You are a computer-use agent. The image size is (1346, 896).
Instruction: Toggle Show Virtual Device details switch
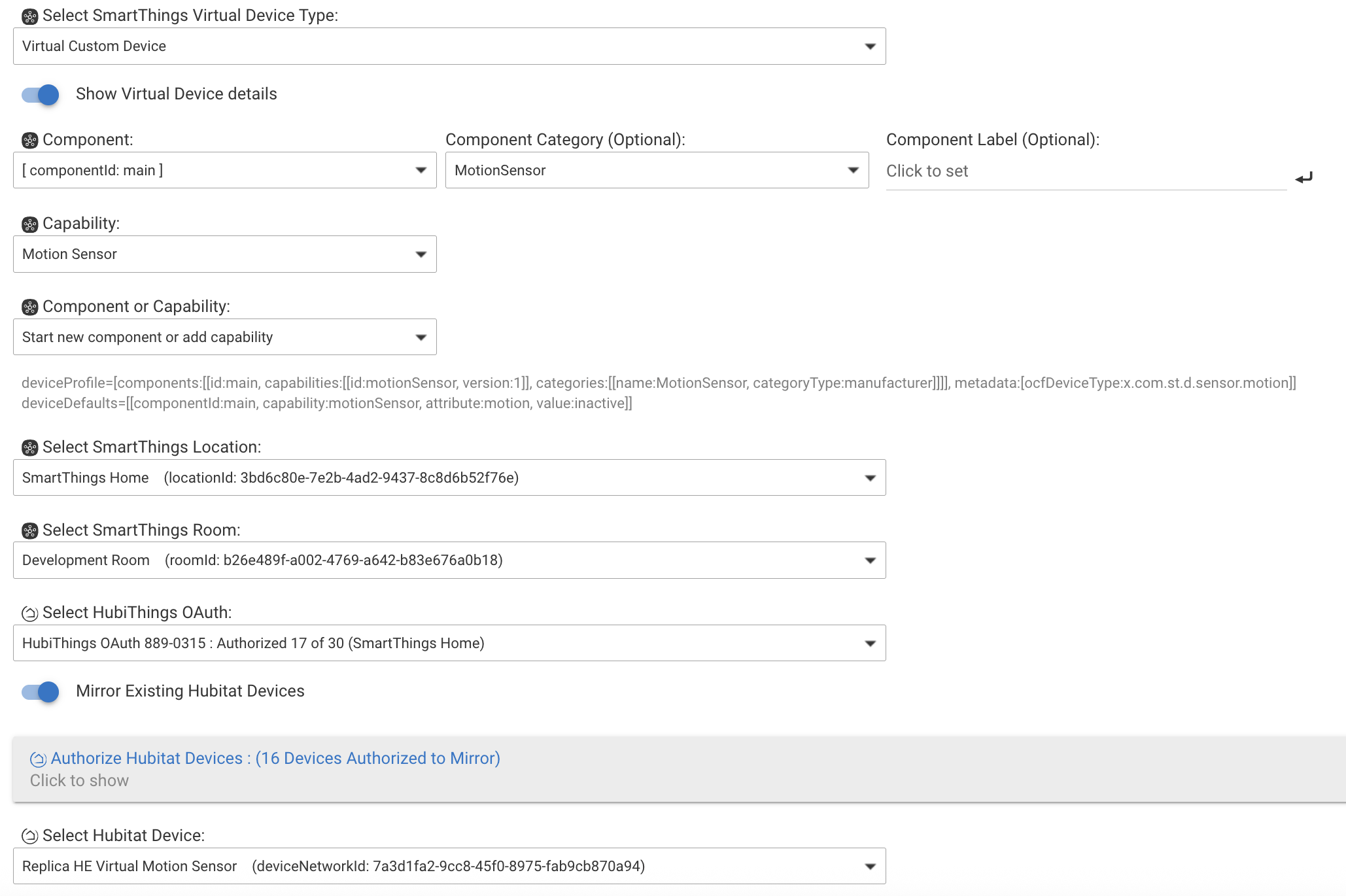pyautogui.click(x=41, y=95)
